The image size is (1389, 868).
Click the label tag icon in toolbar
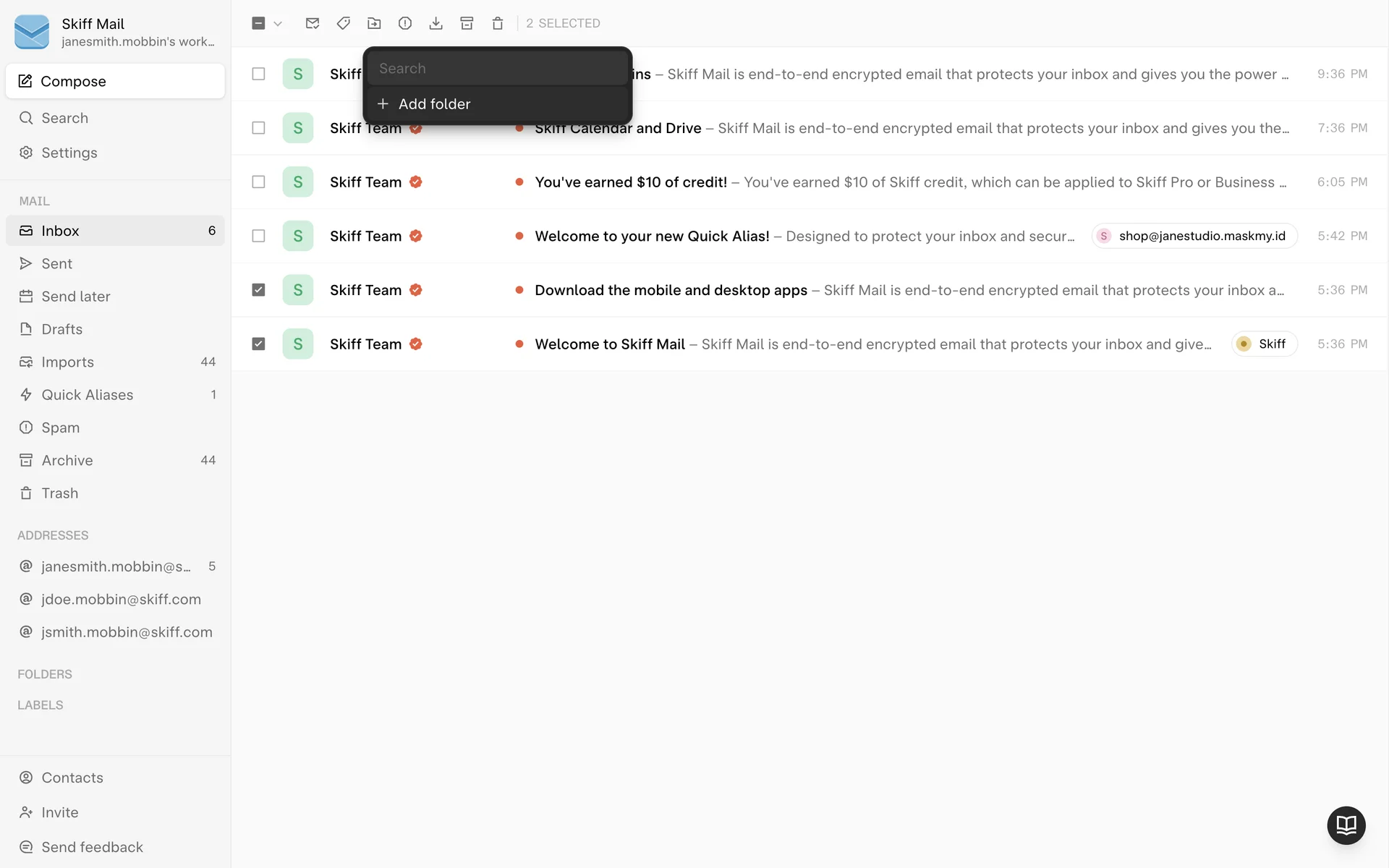point(344,23)
